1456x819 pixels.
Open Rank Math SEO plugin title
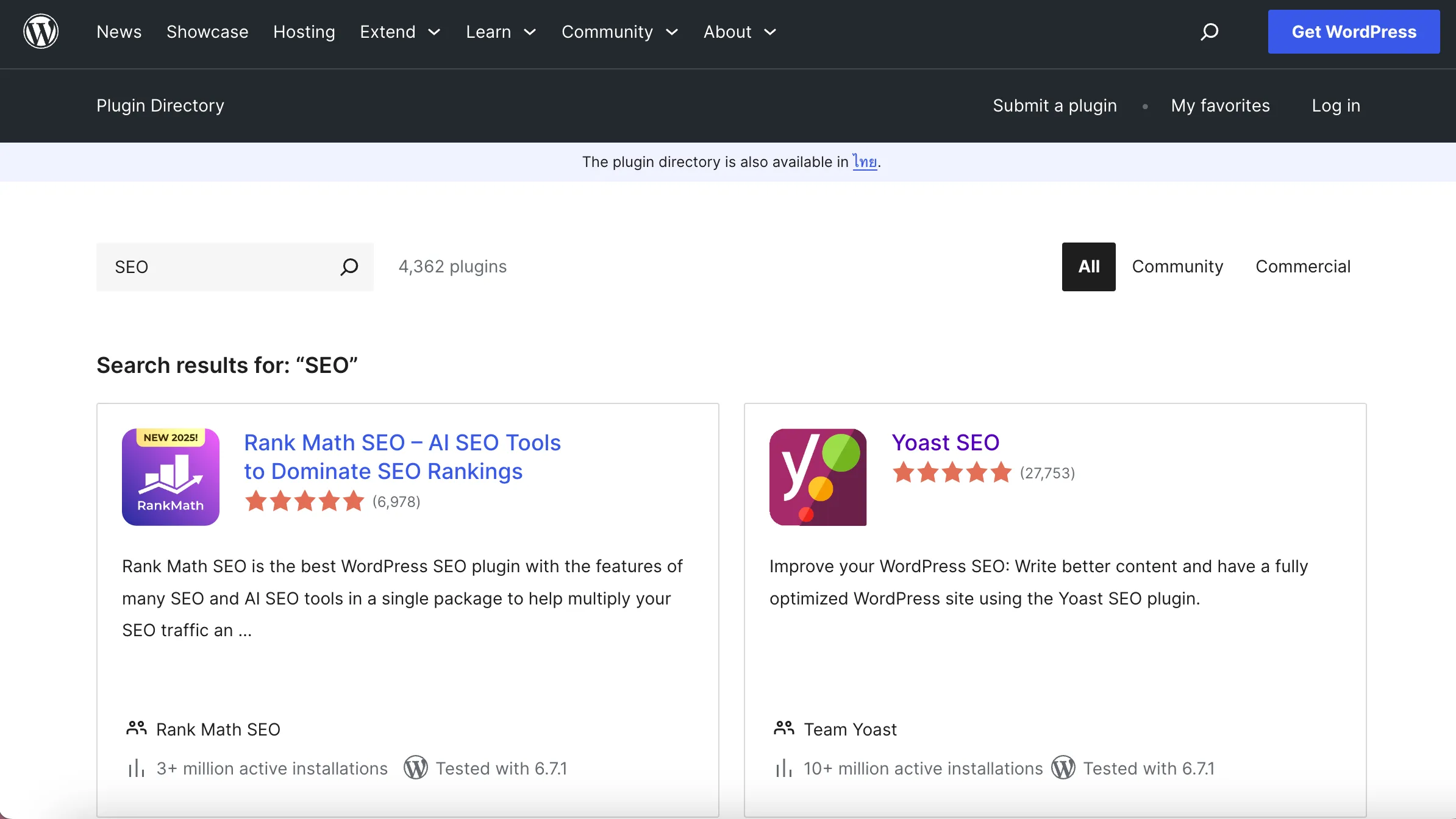[x=402, y=457]
